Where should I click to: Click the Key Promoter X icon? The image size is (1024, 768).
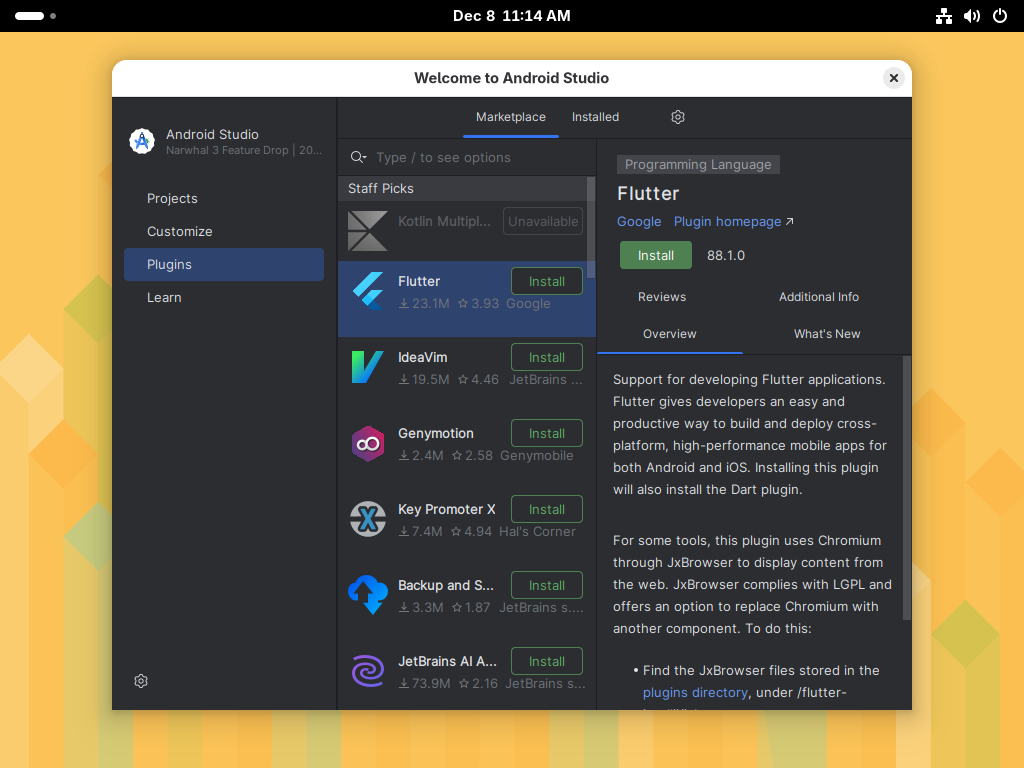pyautogui.click(x=367, y=519)
